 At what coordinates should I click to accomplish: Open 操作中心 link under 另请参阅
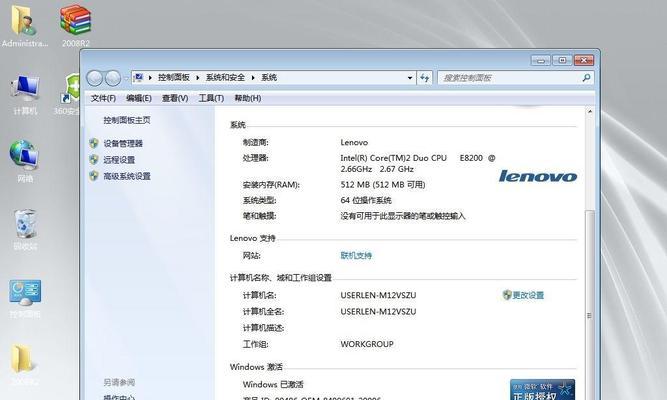click(x=120, y=397)
